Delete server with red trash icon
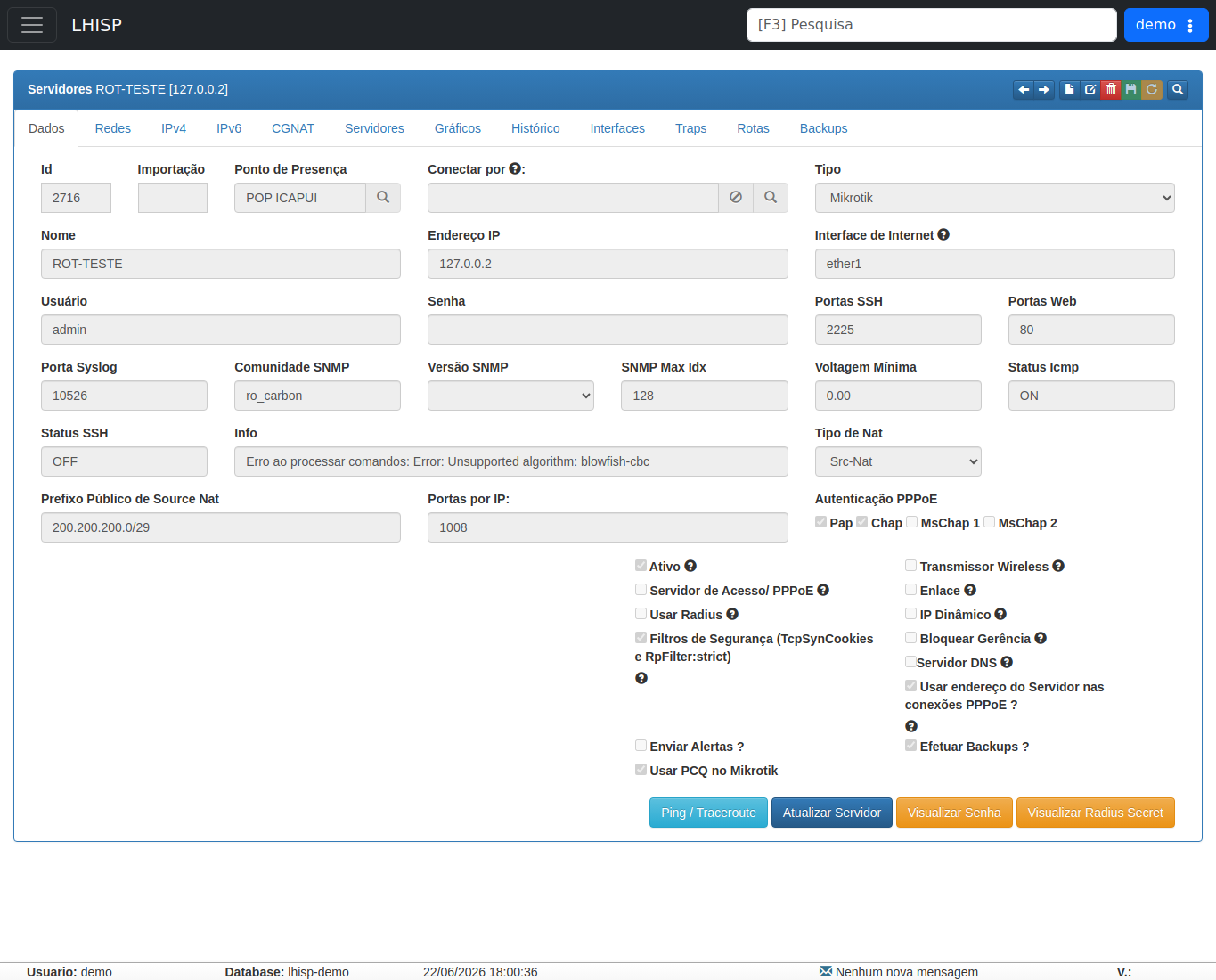The image size is (1216, 980). (1111, 89)
